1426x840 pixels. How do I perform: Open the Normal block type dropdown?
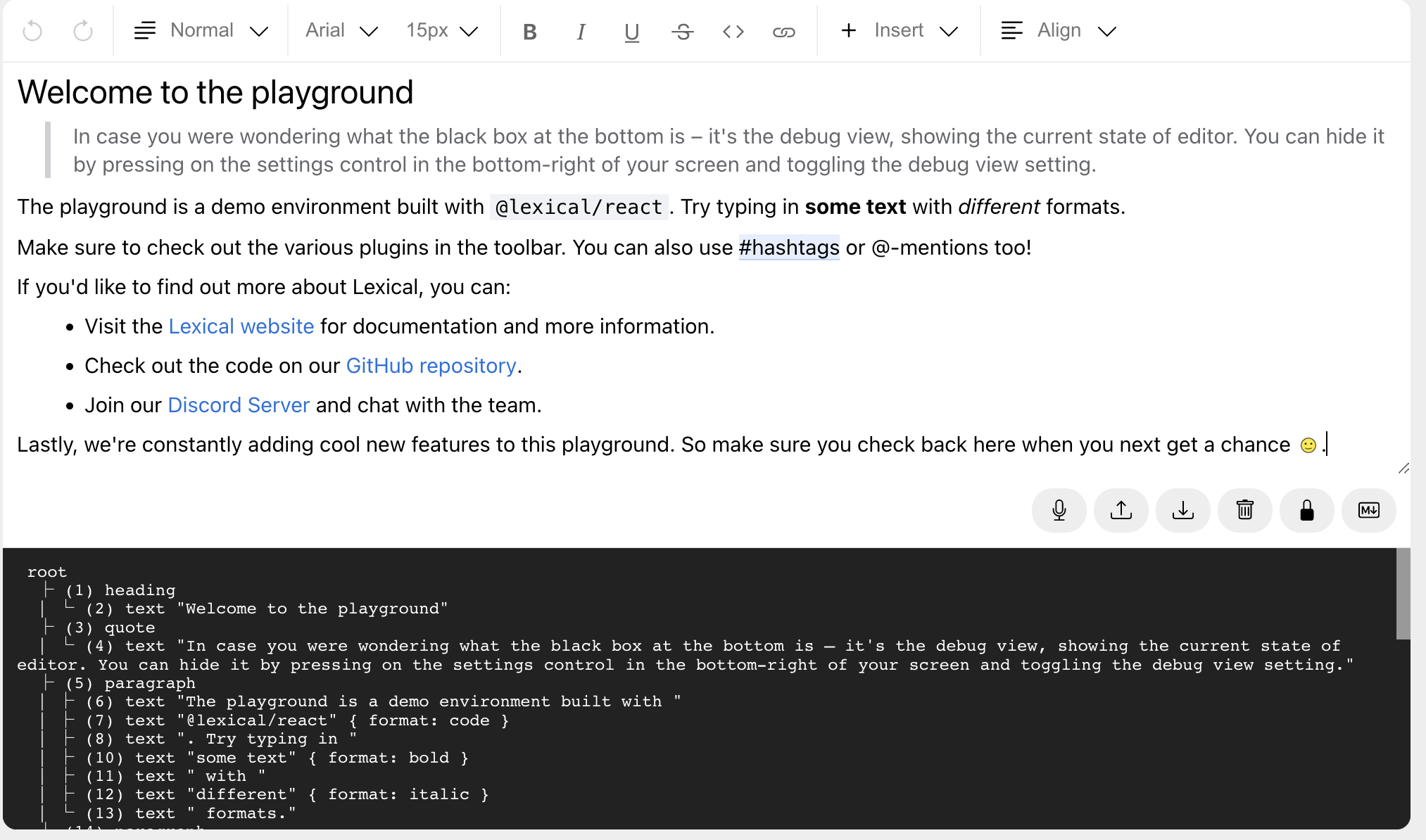tap(201, 31)
